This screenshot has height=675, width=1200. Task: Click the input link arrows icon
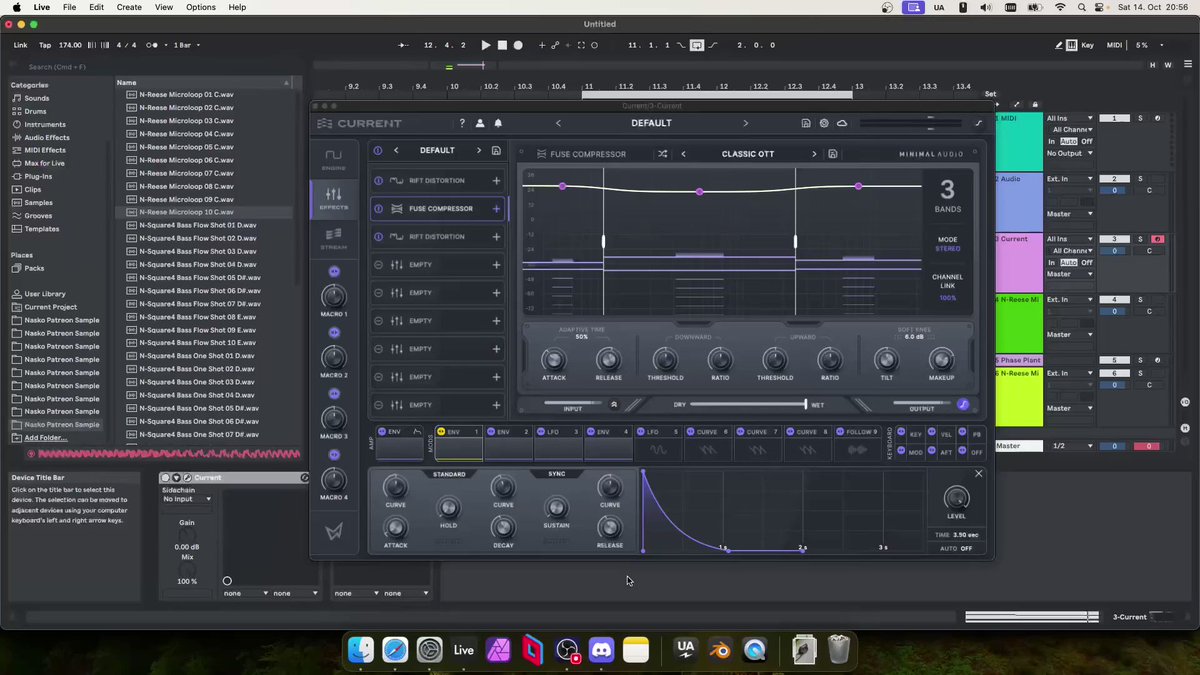614,405
